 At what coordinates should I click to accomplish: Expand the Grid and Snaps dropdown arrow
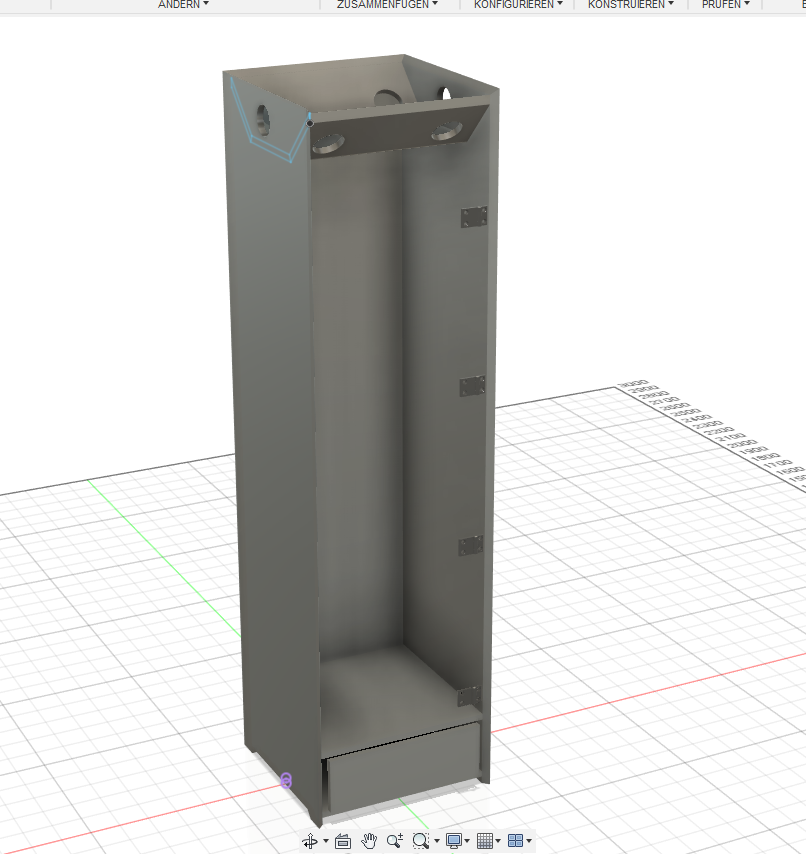(x=498, y=841)
